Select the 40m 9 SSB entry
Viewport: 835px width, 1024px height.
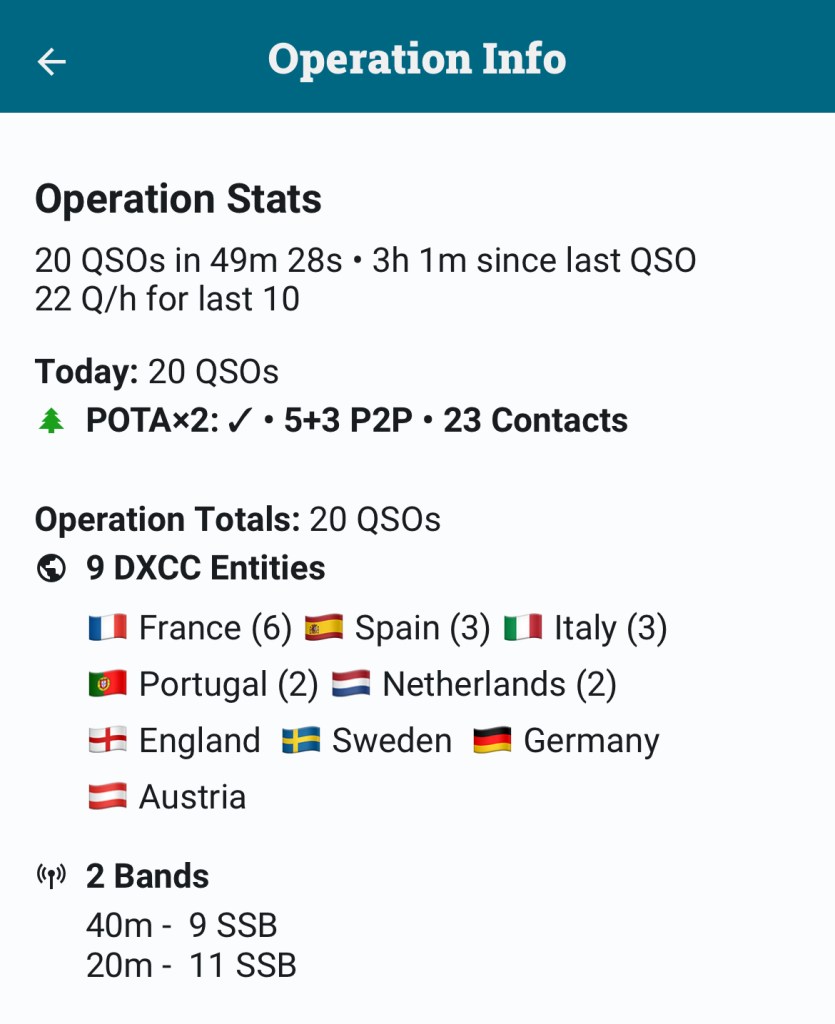[x=181, y=925]
